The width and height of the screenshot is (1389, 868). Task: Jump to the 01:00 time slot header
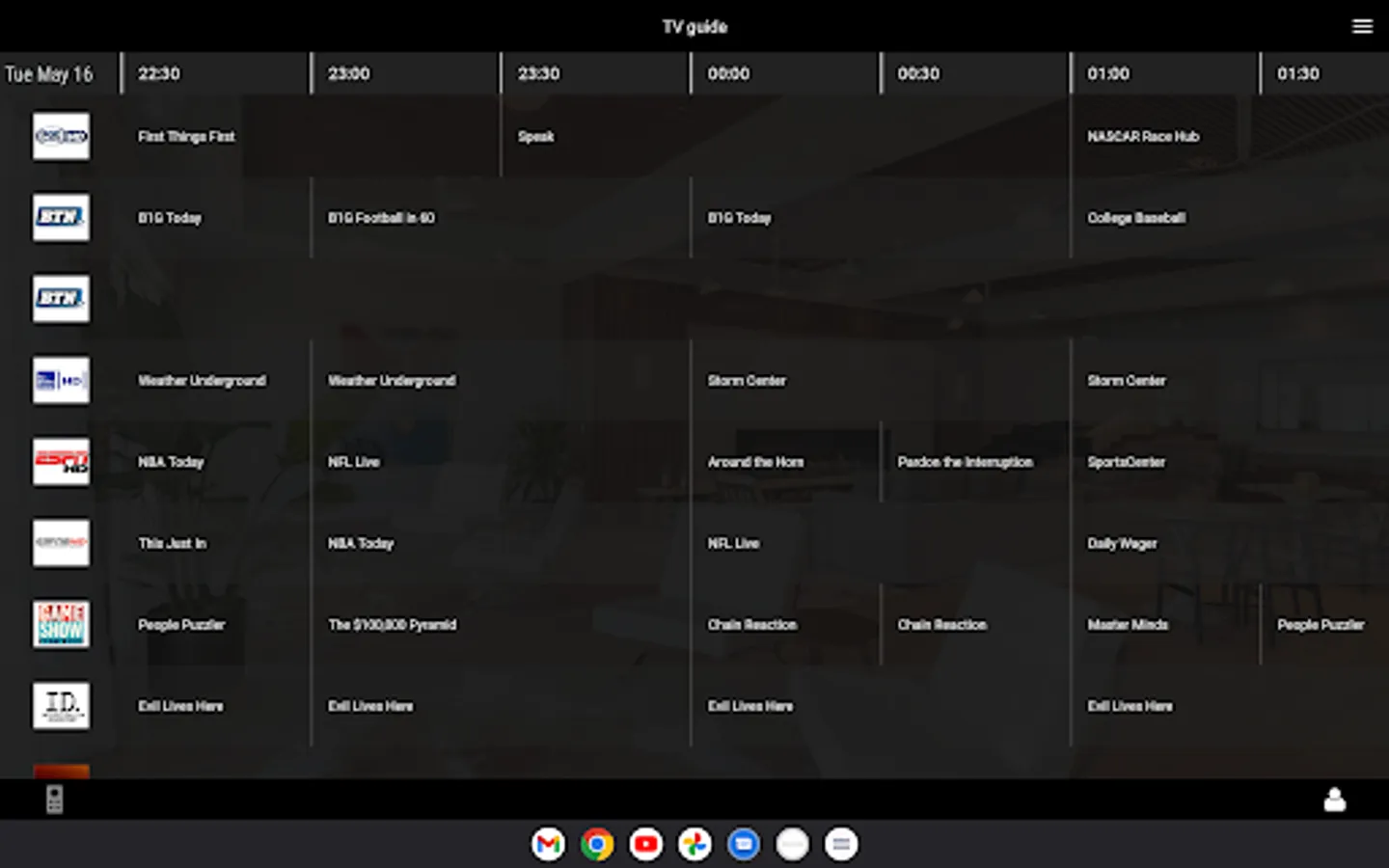coord(1108,73)
